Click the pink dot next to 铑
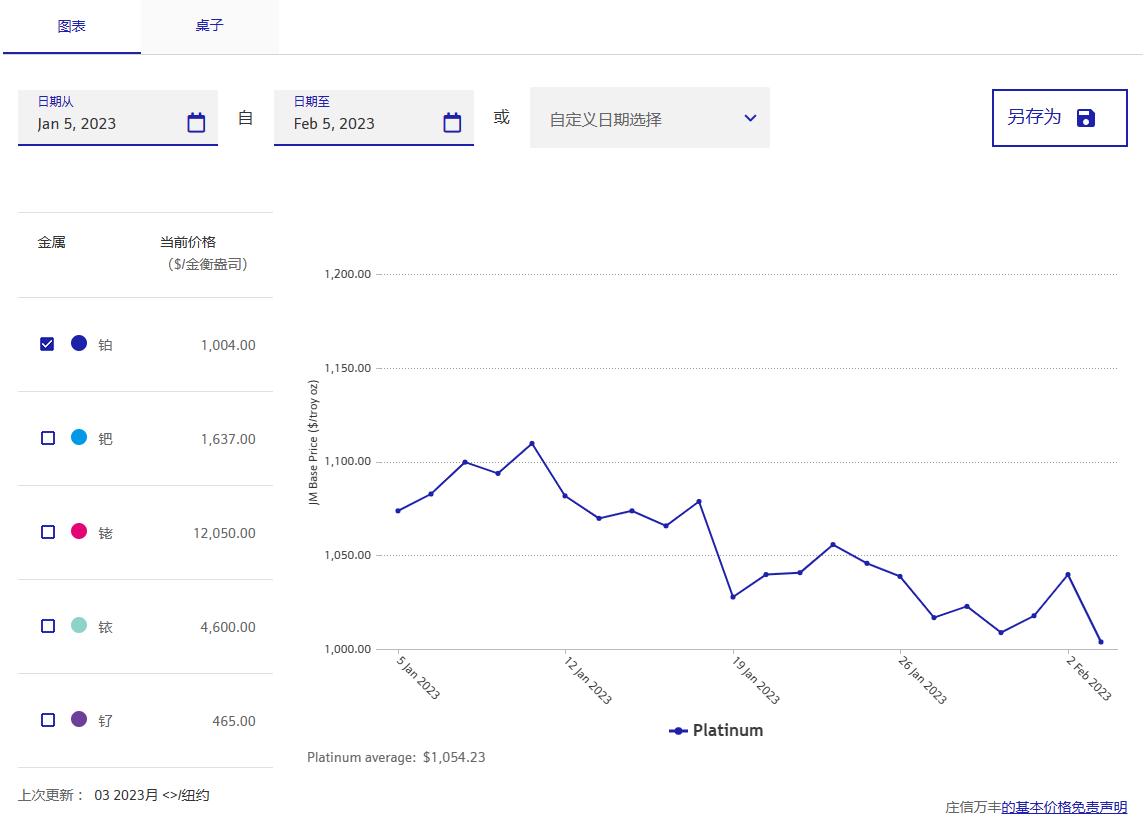 [x=78, y=532]
